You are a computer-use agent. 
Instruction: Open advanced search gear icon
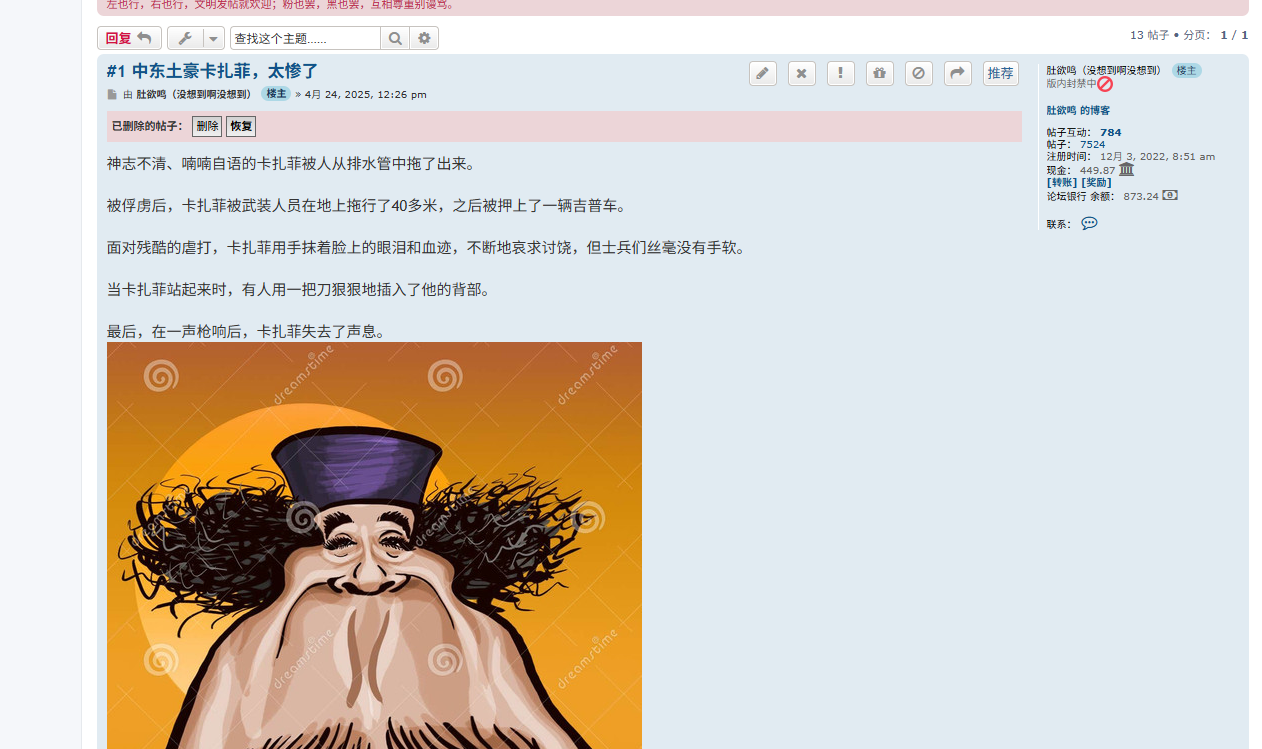(x=424, y=38)
